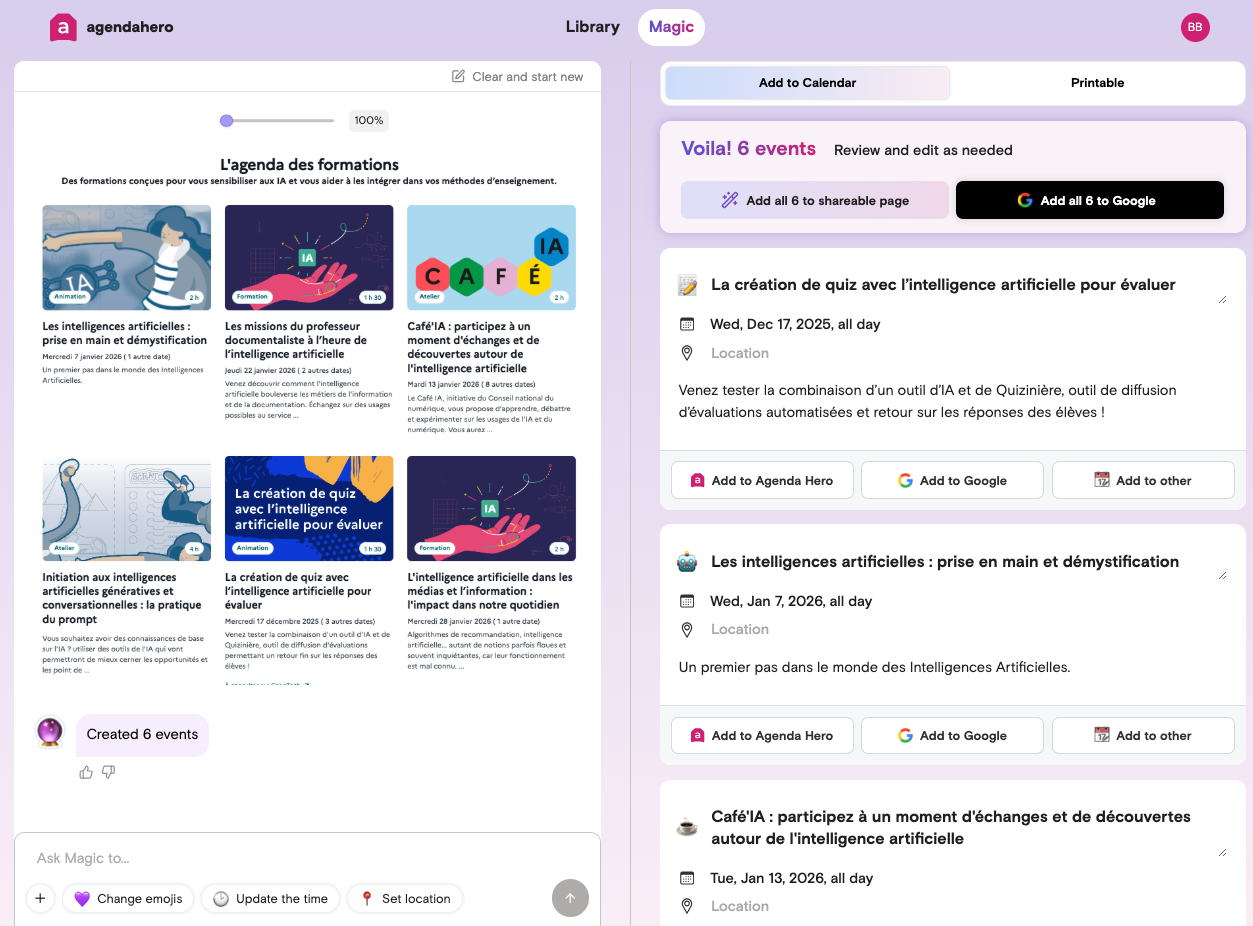Adjust the image zoom slider handle
Screen dimensions: 1253x926
tap(227, 120)
